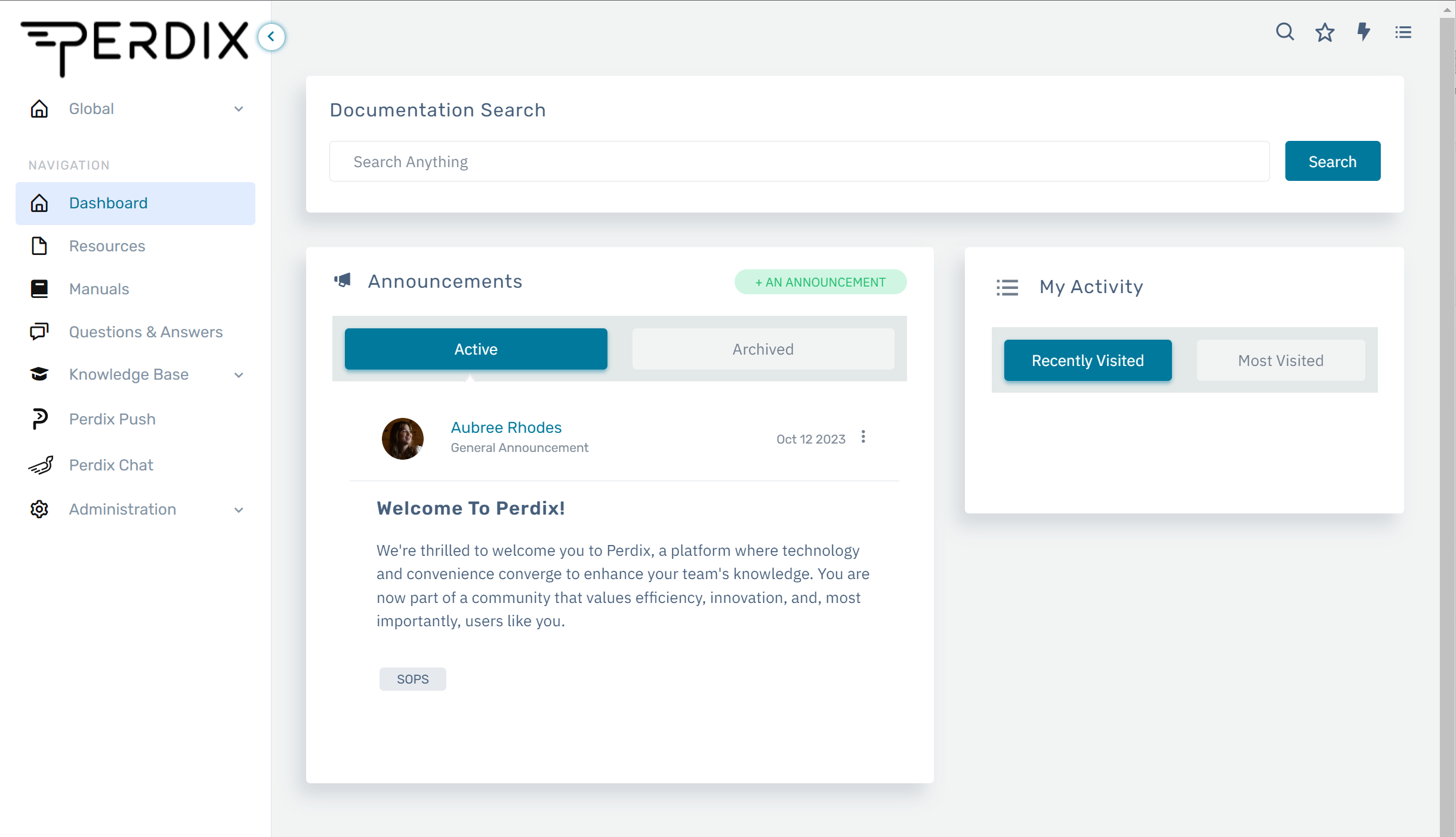Click the Knowledge Base label

129,374
